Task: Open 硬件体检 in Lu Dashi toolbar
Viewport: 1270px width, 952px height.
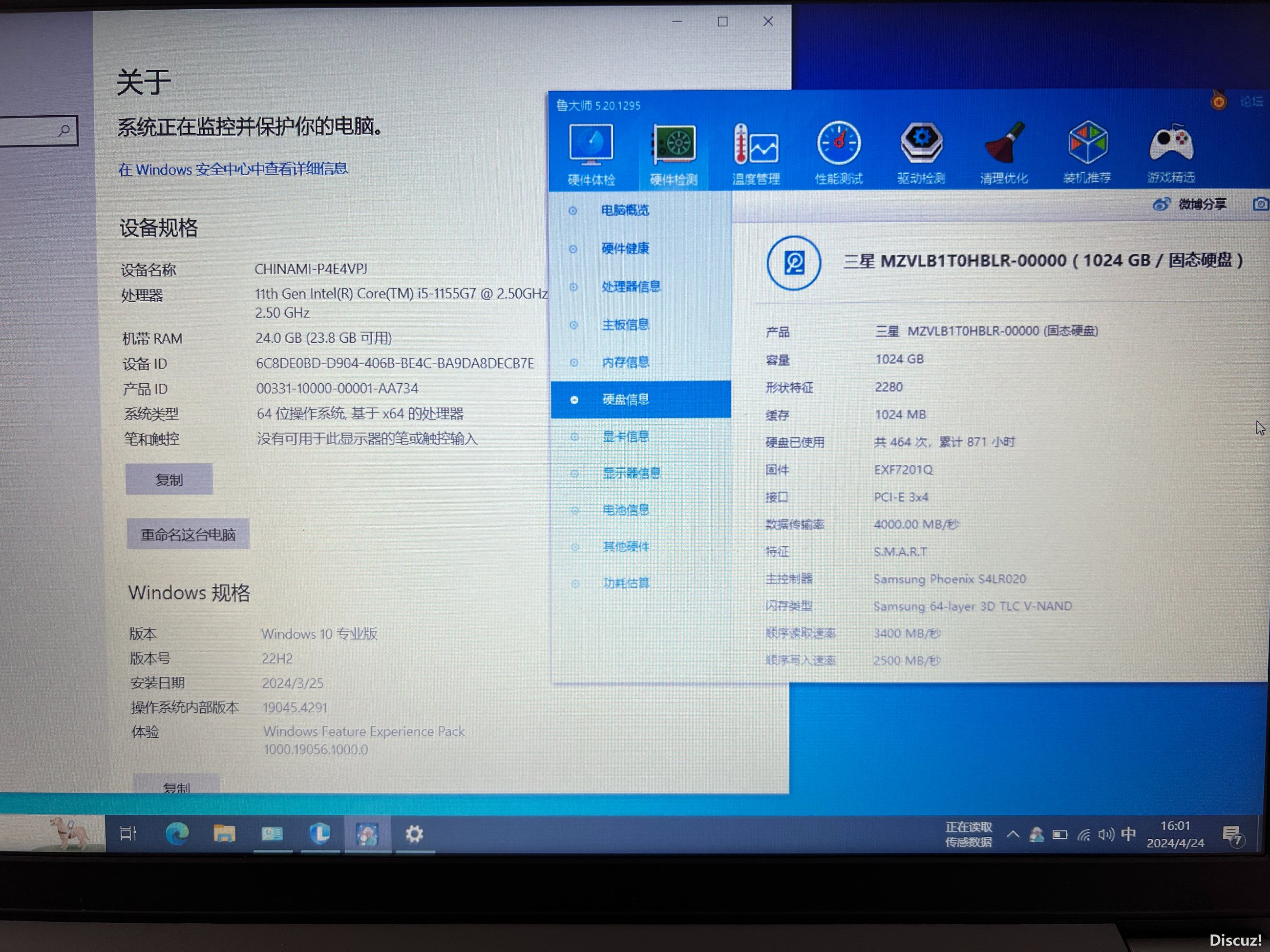Action: [592, 154]
